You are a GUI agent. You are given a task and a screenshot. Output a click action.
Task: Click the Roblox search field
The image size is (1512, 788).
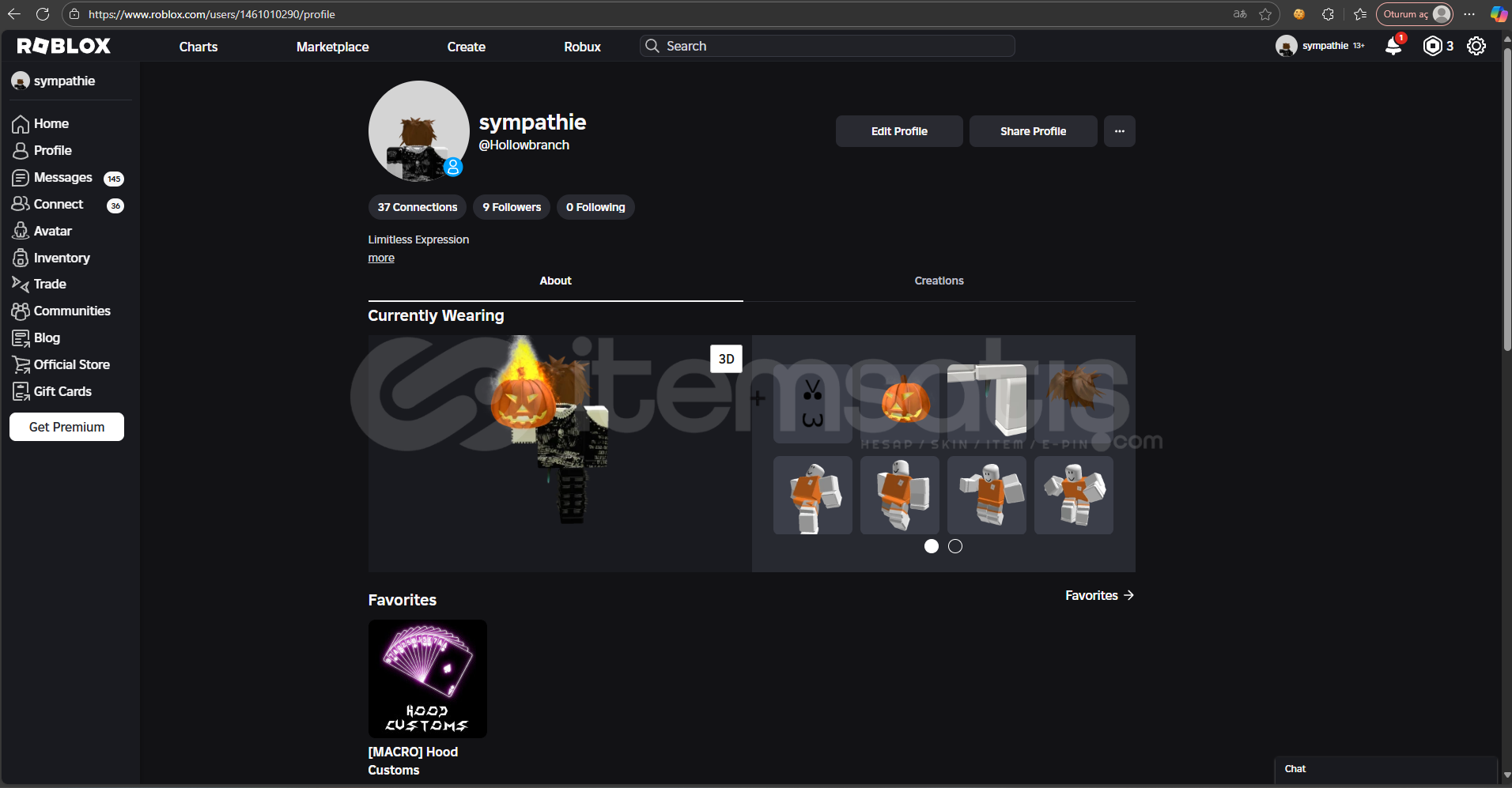(827, 46)
